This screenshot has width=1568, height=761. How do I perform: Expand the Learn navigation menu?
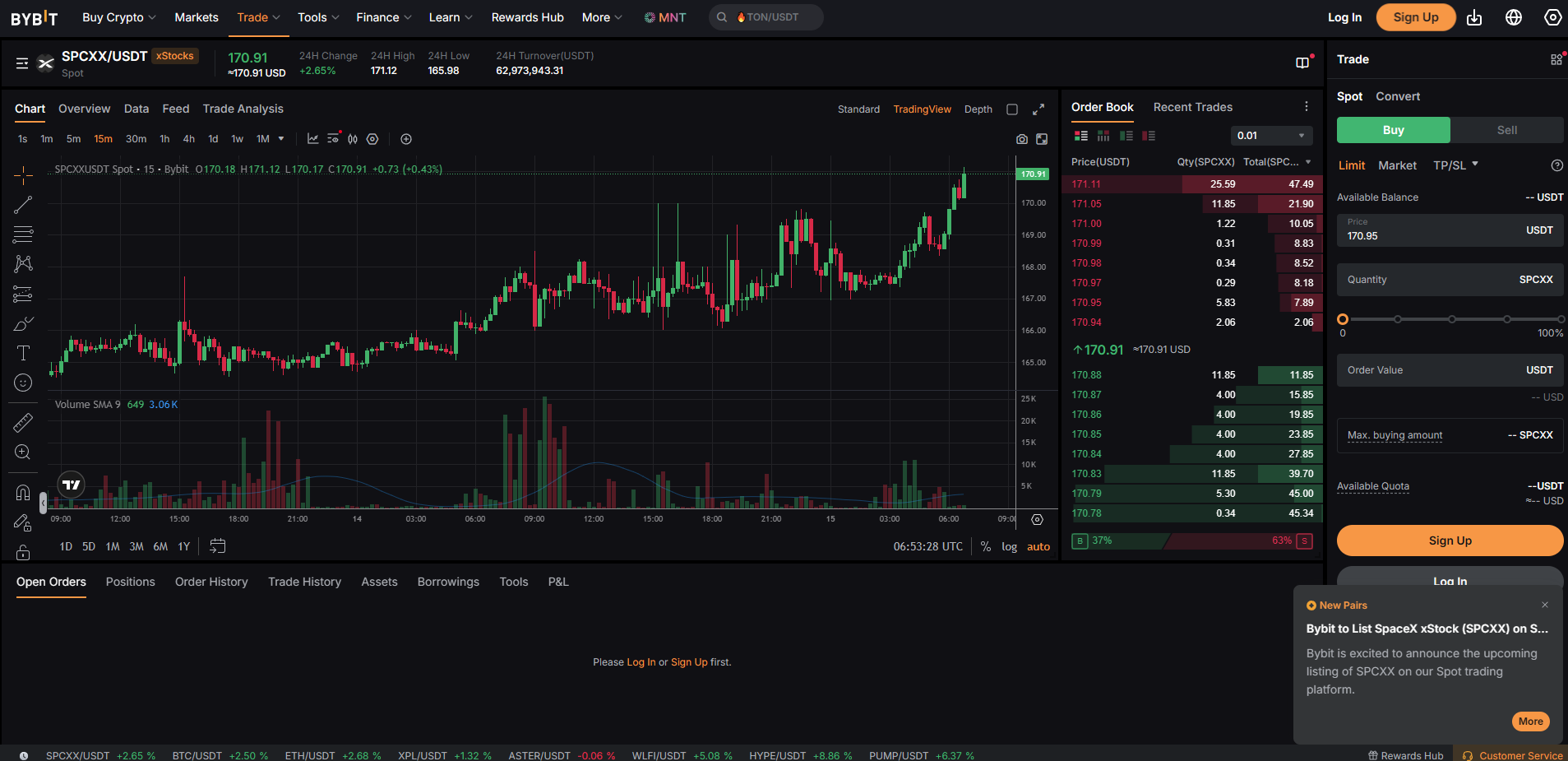(451, 17)
